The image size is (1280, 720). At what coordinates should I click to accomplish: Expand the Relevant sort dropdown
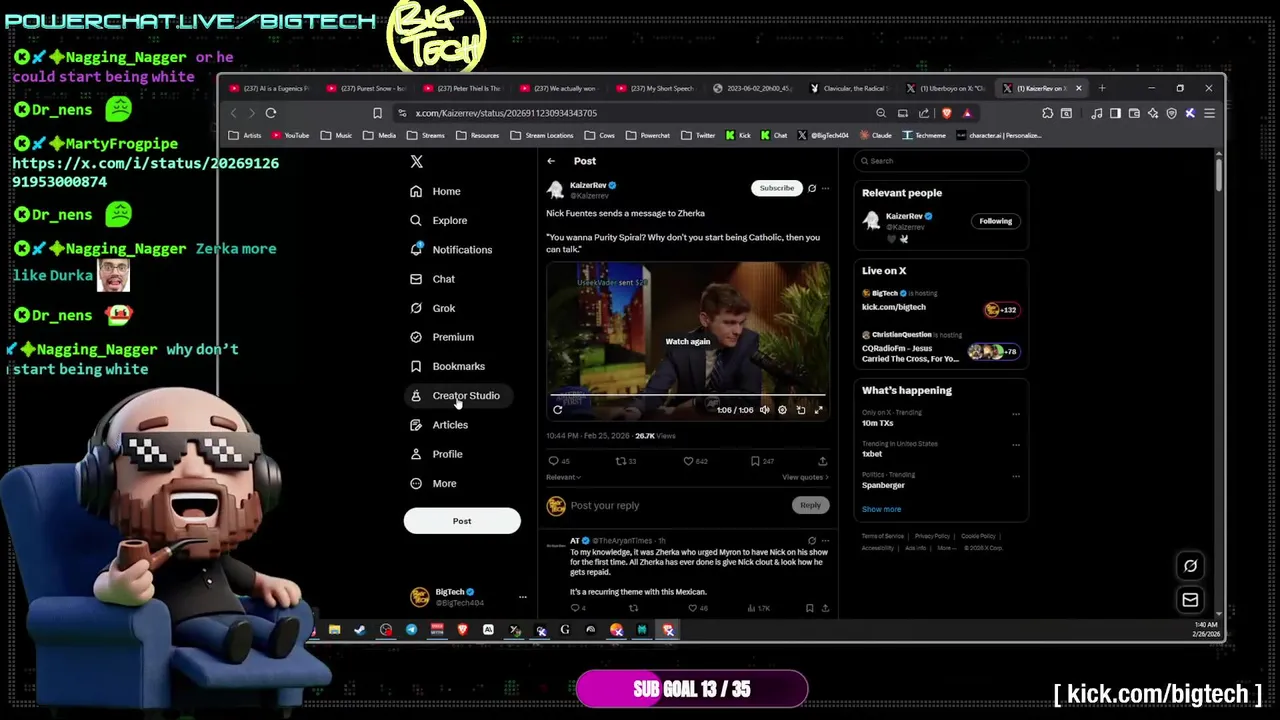(x=562, y=477)
